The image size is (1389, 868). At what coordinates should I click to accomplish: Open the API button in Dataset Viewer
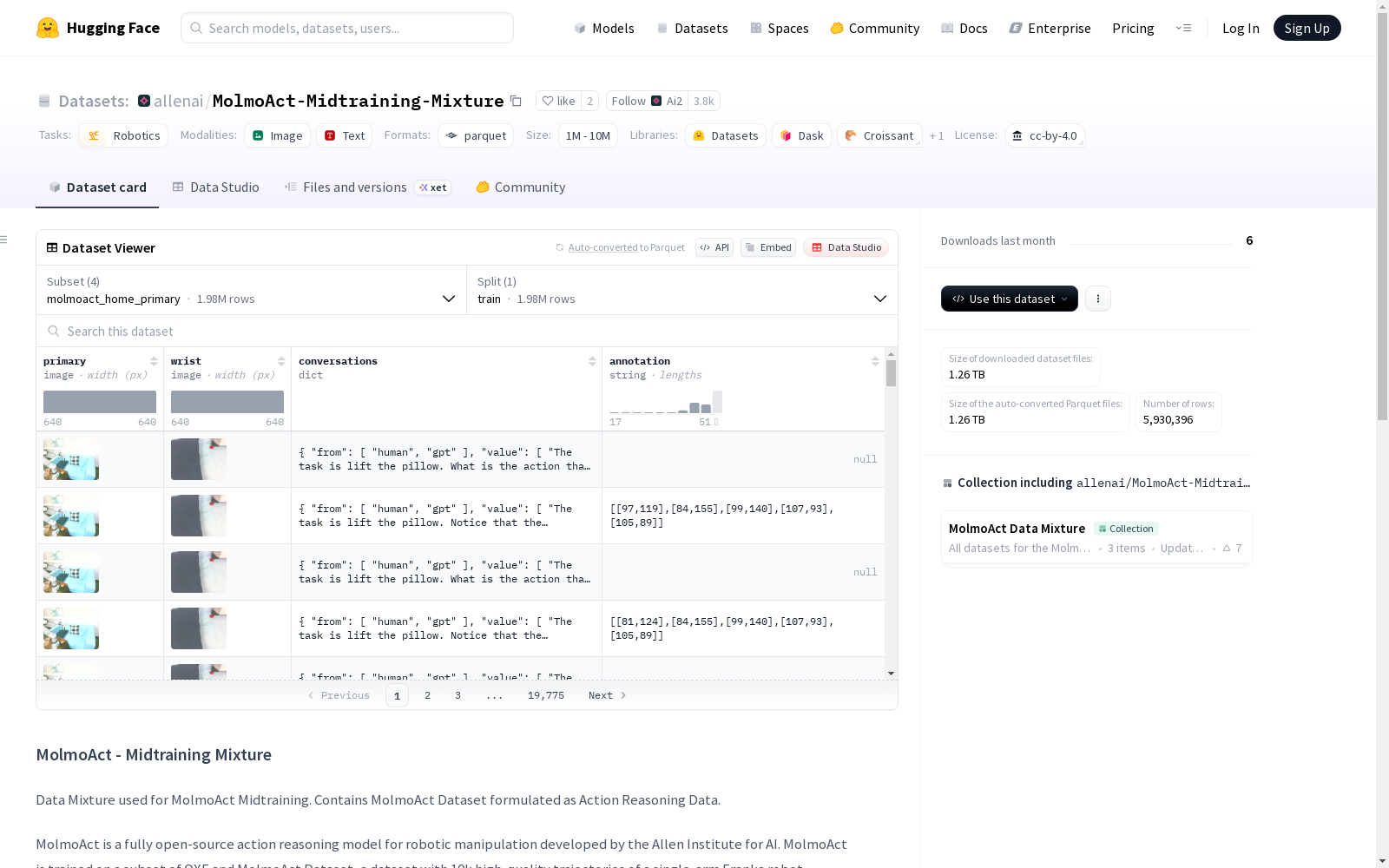(714, 247)
